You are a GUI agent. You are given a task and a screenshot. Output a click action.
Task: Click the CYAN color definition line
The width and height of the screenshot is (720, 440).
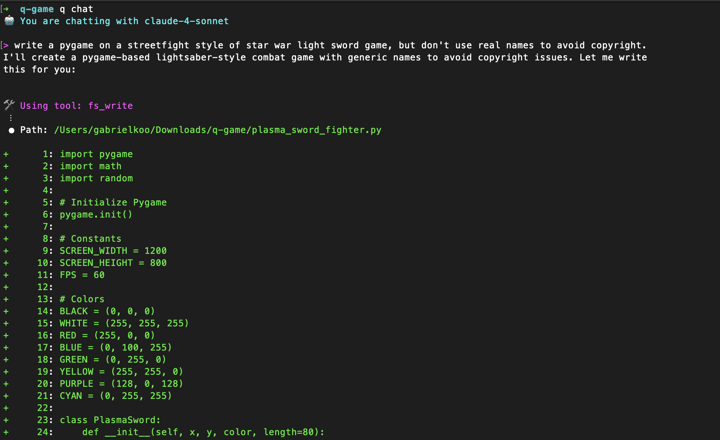pyautogui.click(x=113, y=396)
